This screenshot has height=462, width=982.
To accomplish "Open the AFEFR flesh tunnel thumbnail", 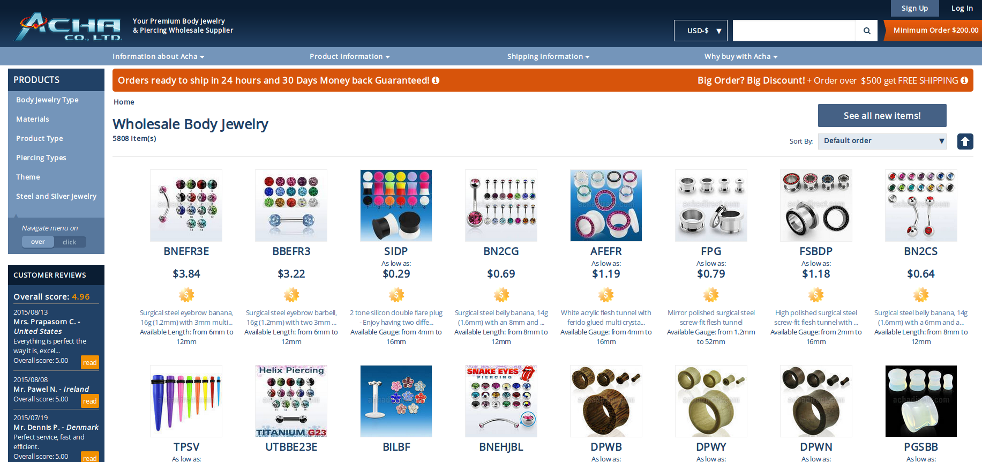I will click(x=606, y=205).
